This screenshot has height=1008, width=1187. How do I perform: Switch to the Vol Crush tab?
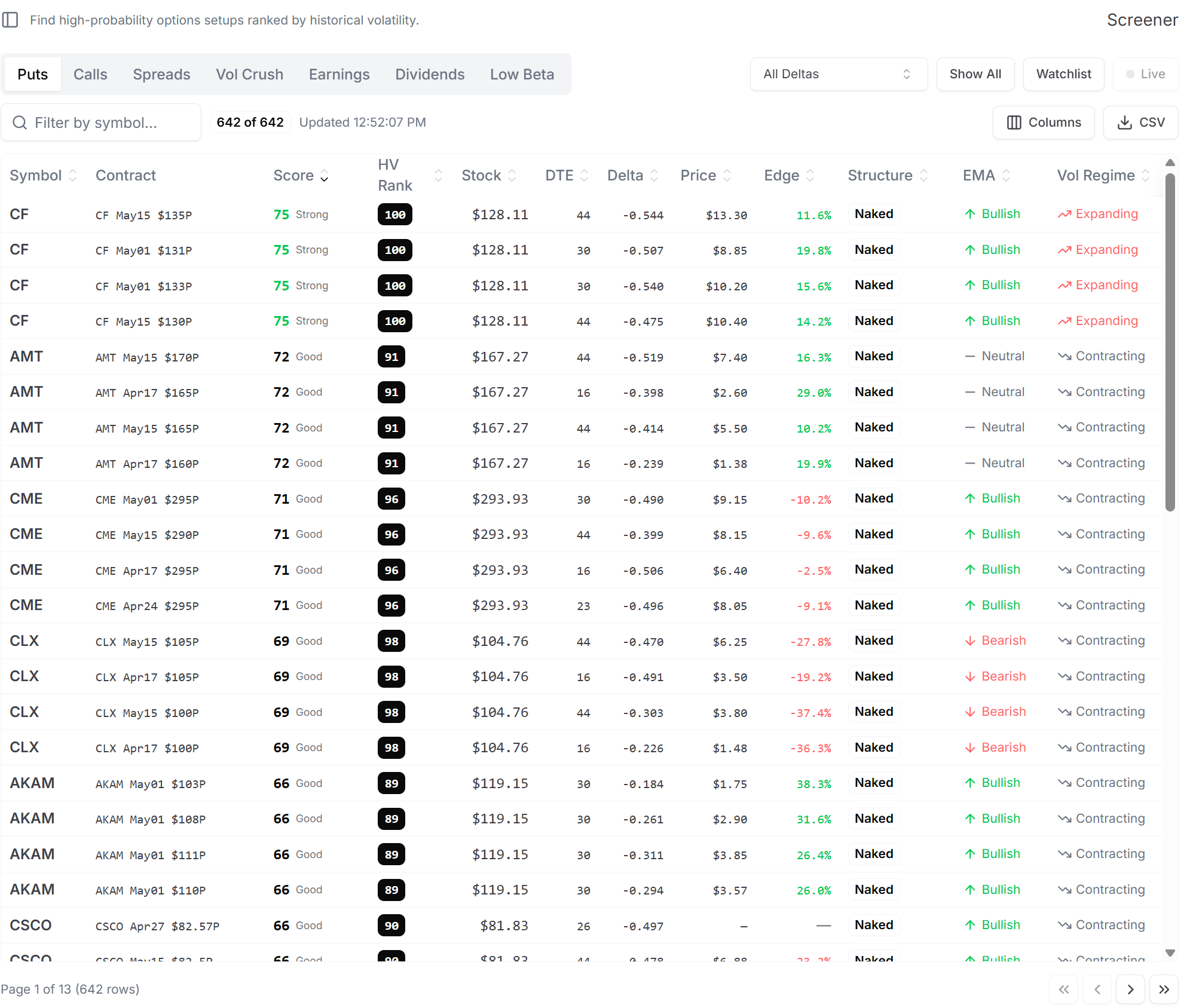coord(249,74)
